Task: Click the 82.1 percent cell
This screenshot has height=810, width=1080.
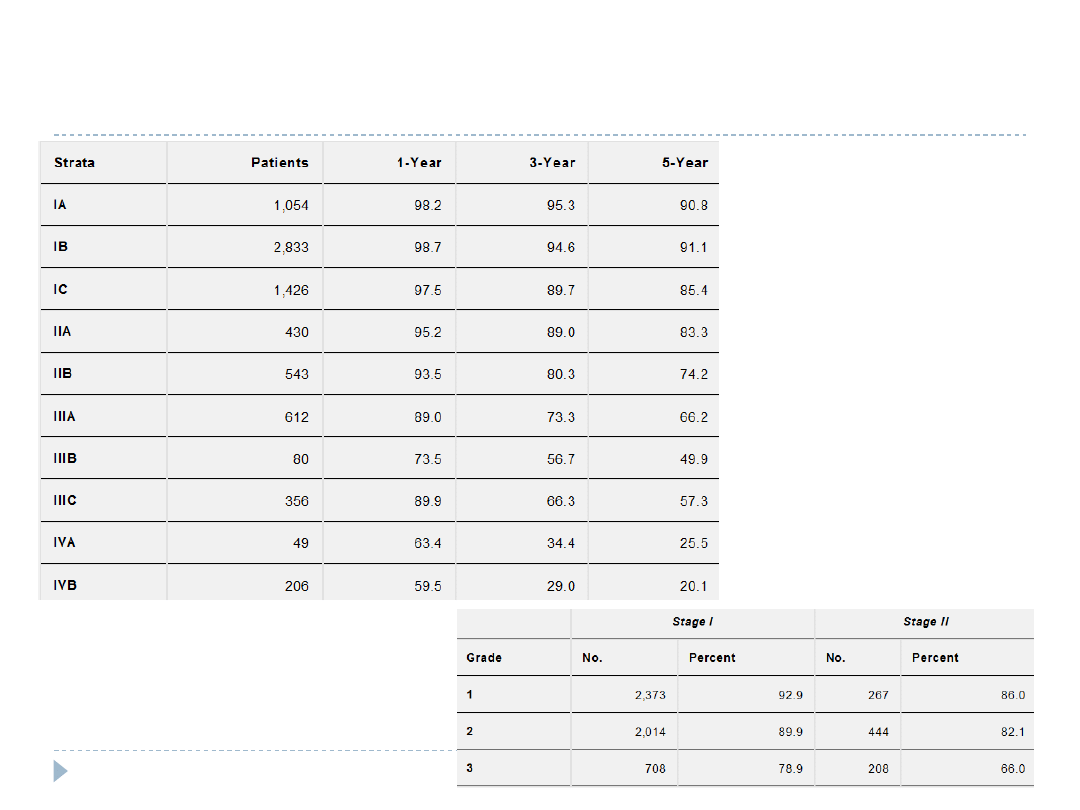Action: 1013,732
